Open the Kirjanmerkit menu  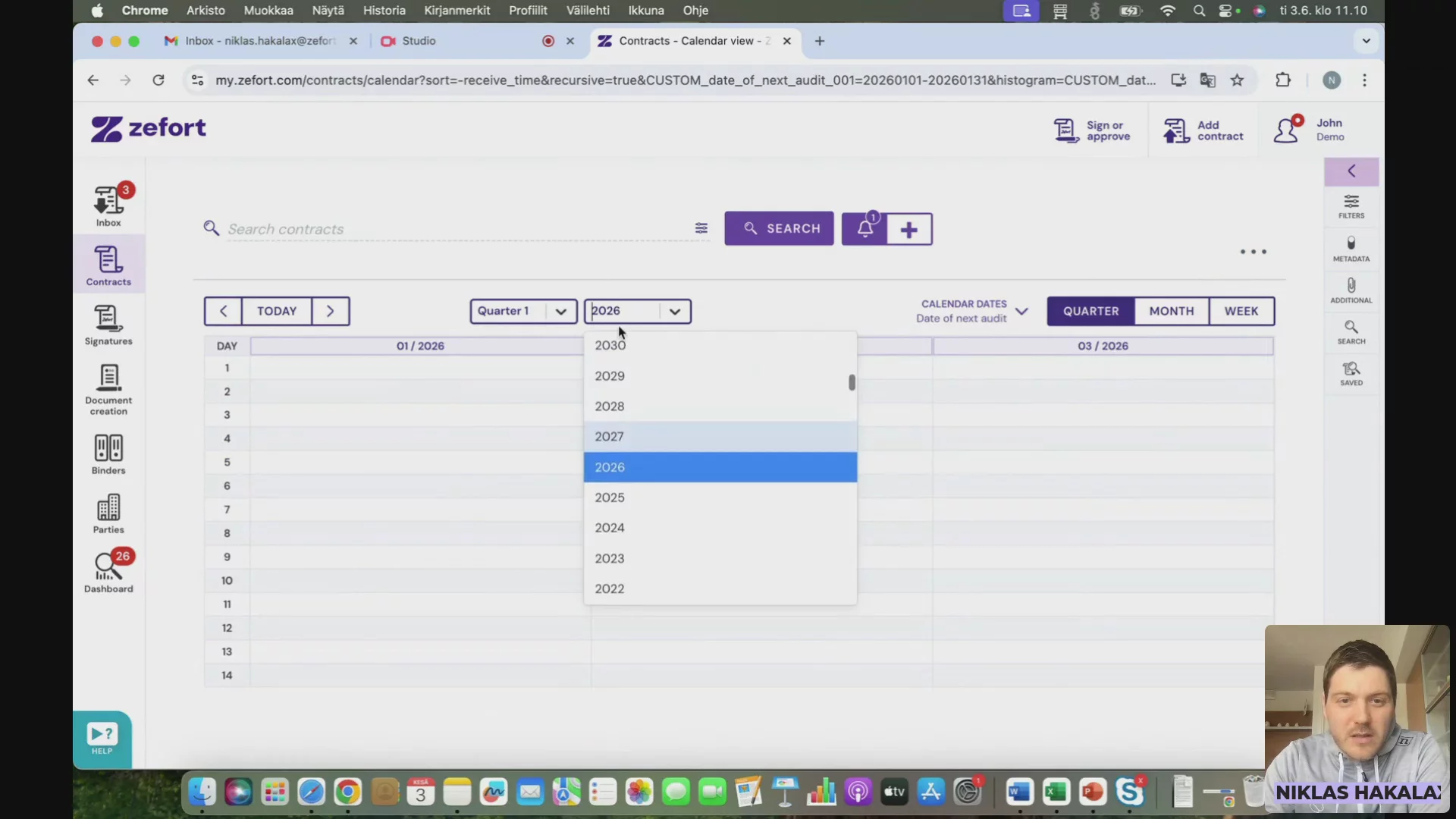457,11
